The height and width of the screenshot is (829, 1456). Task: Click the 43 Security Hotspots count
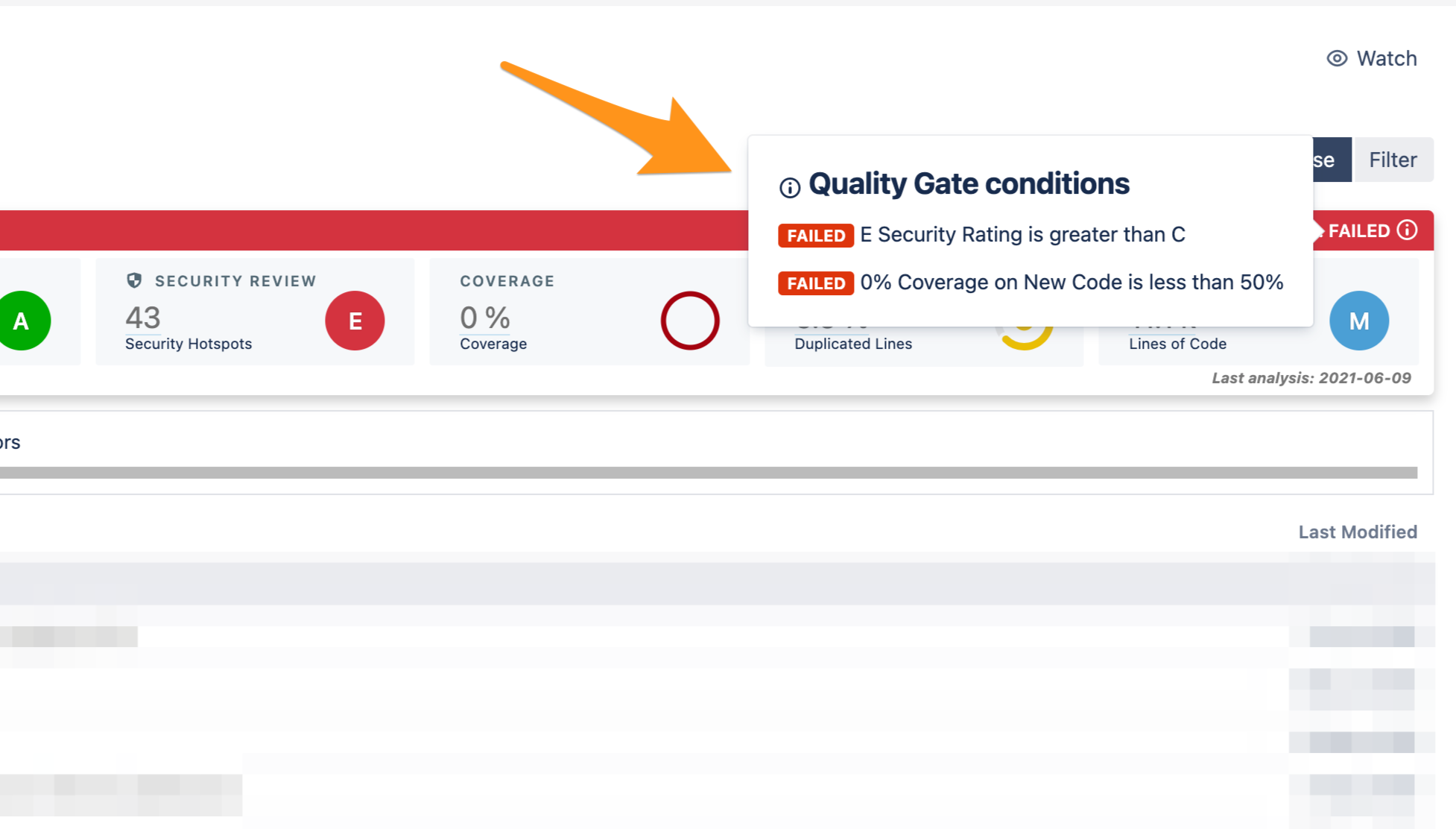[143, 318]
